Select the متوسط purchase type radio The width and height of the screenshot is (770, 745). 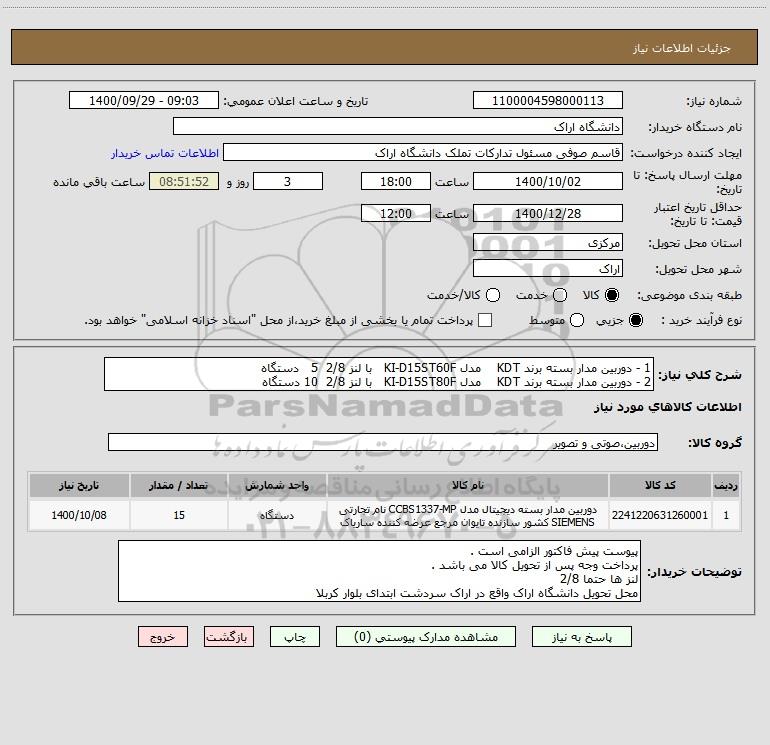(x=577, y=320)
